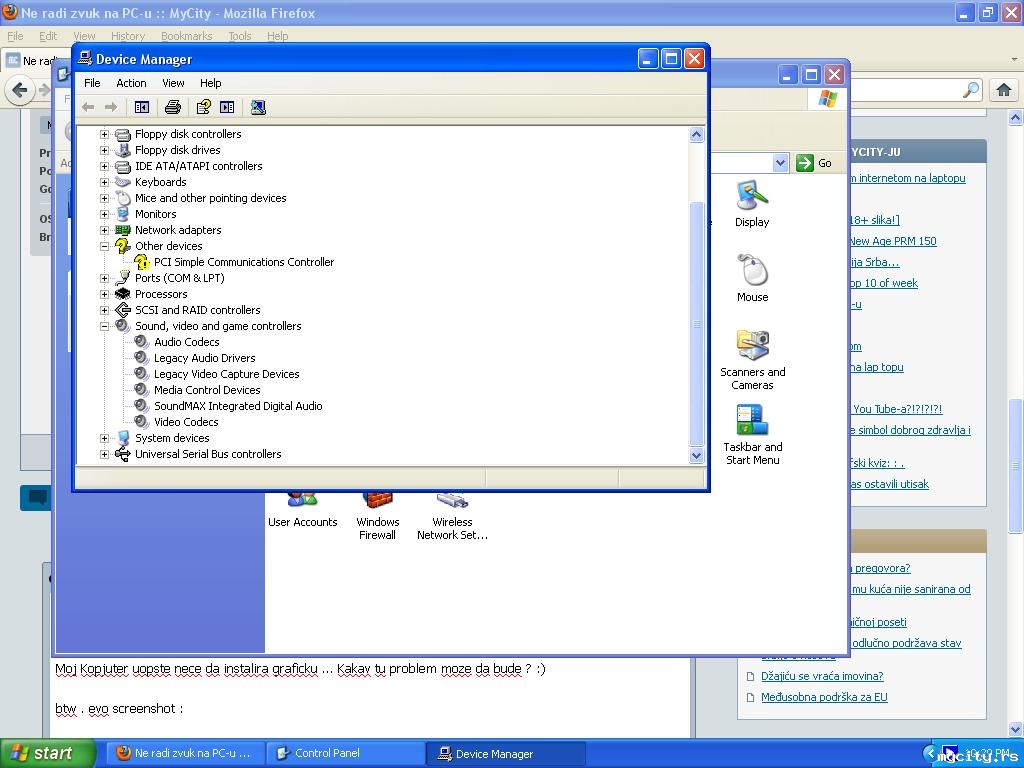Open the File menu in Device Manager
Viewport: 1024px width, 768px height.
[92, 83]
